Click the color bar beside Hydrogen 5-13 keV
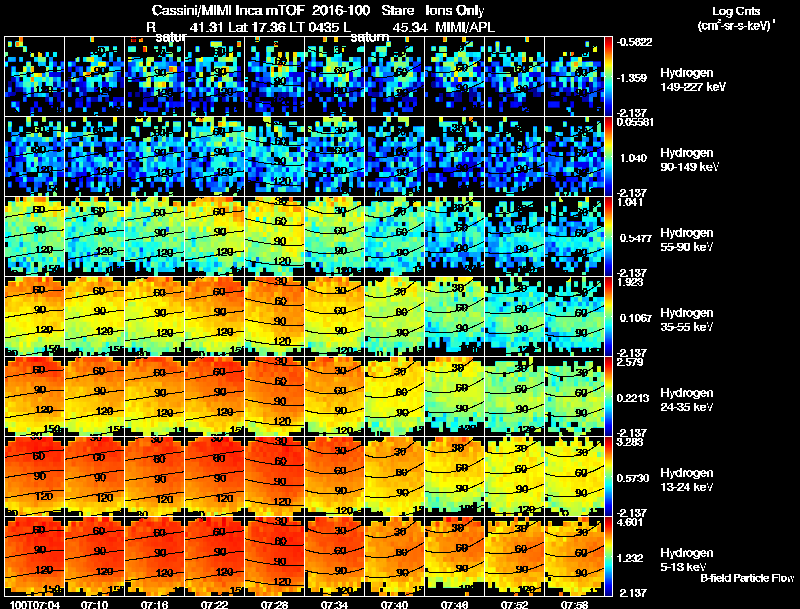 [x=608, y=556]
